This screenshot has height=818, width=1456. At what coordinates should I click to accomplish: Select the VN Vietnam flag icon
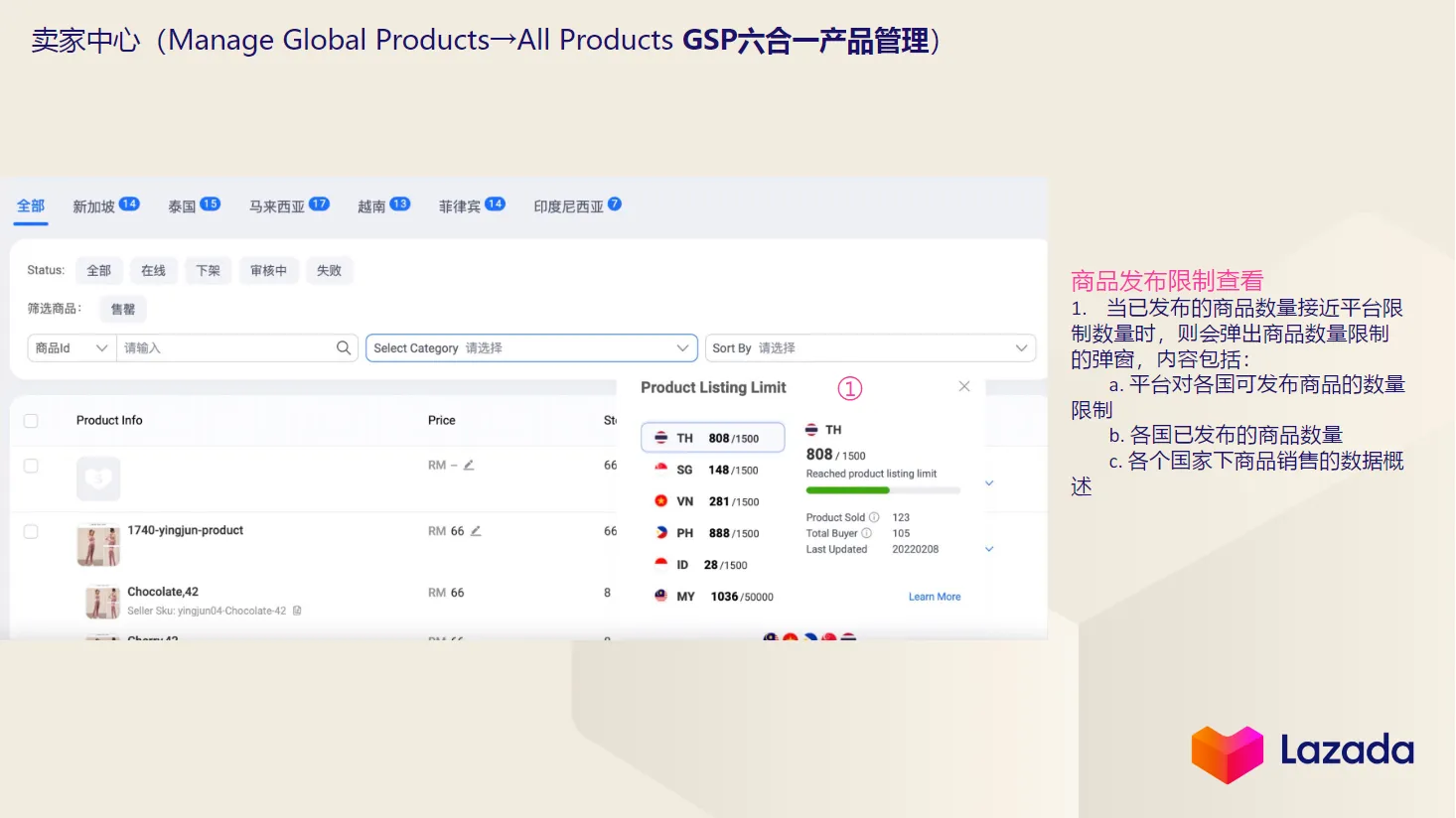point(660,501)
